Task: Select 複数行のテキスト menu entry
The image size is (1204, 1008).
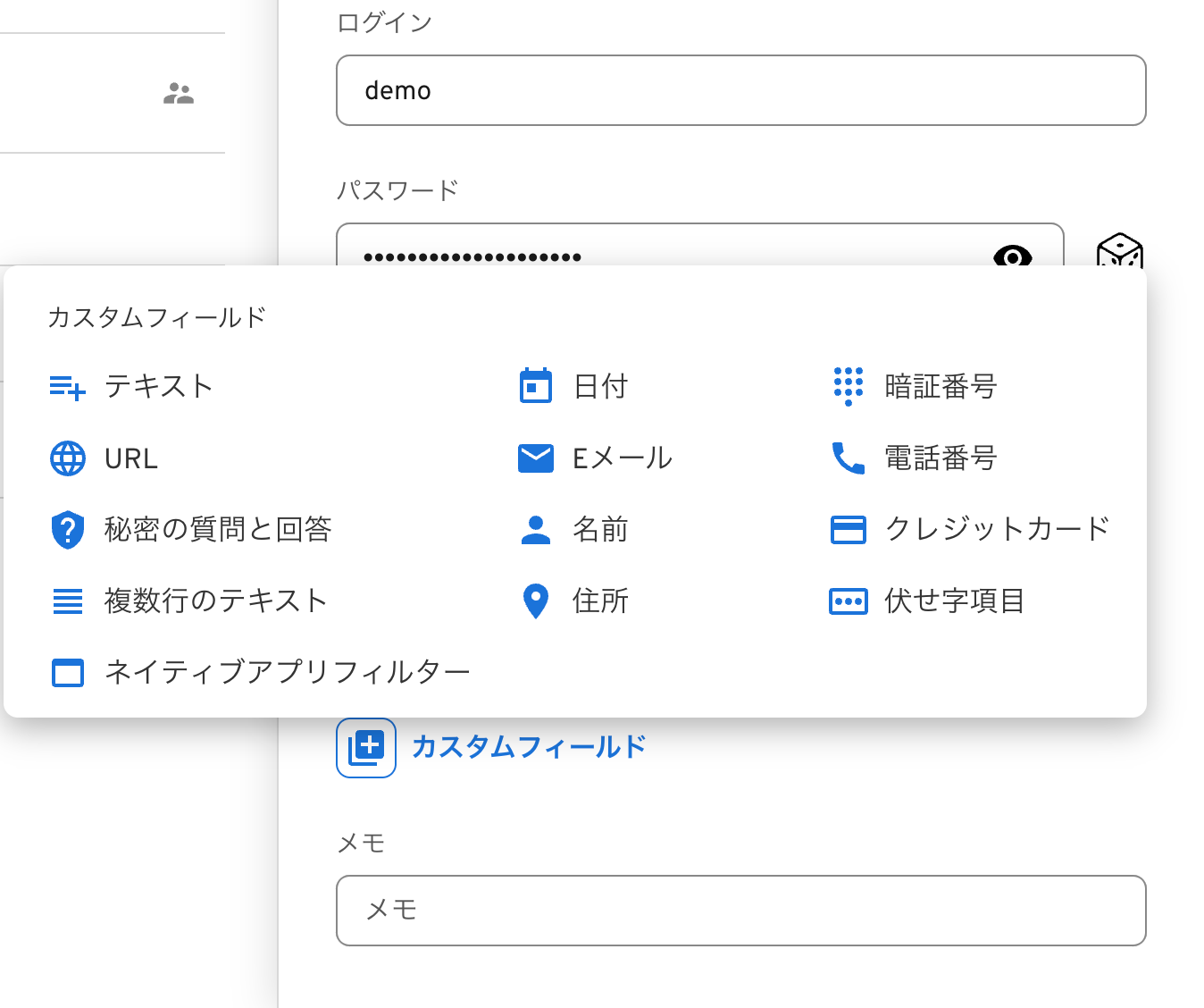Action: (215, 601)
